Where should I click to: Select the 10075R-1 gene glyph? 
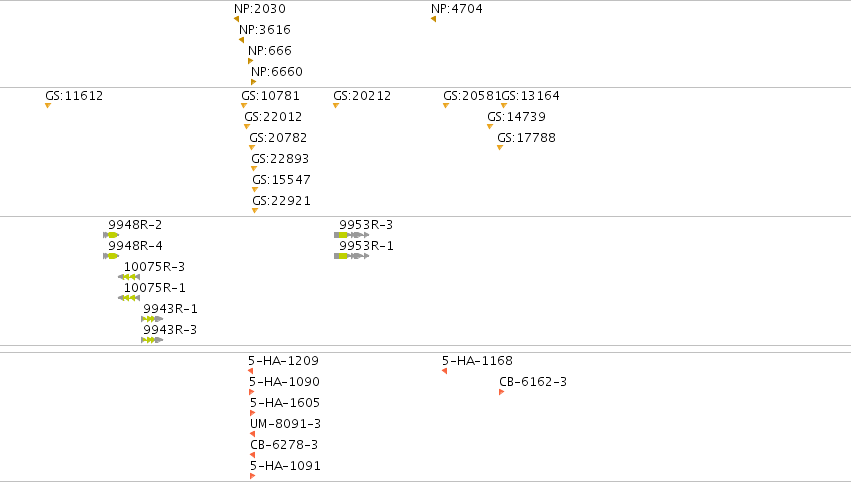(x=129, y=298)
